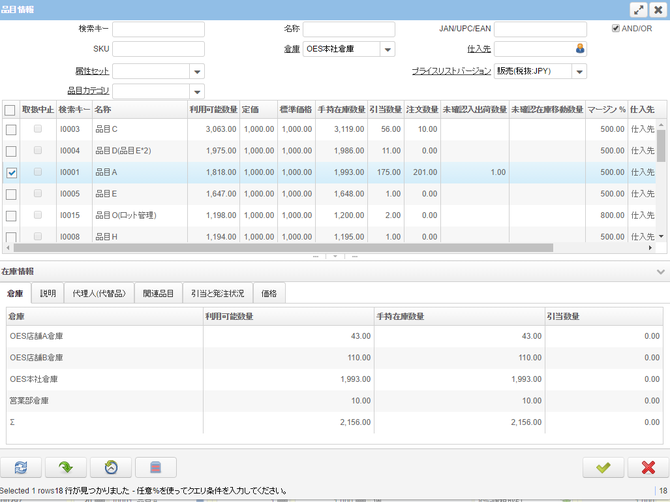Sort by 引当数量 column header in item grid
Image resolution: width=670 pixels, height=502 pixels.
click(x=385, y=110)
